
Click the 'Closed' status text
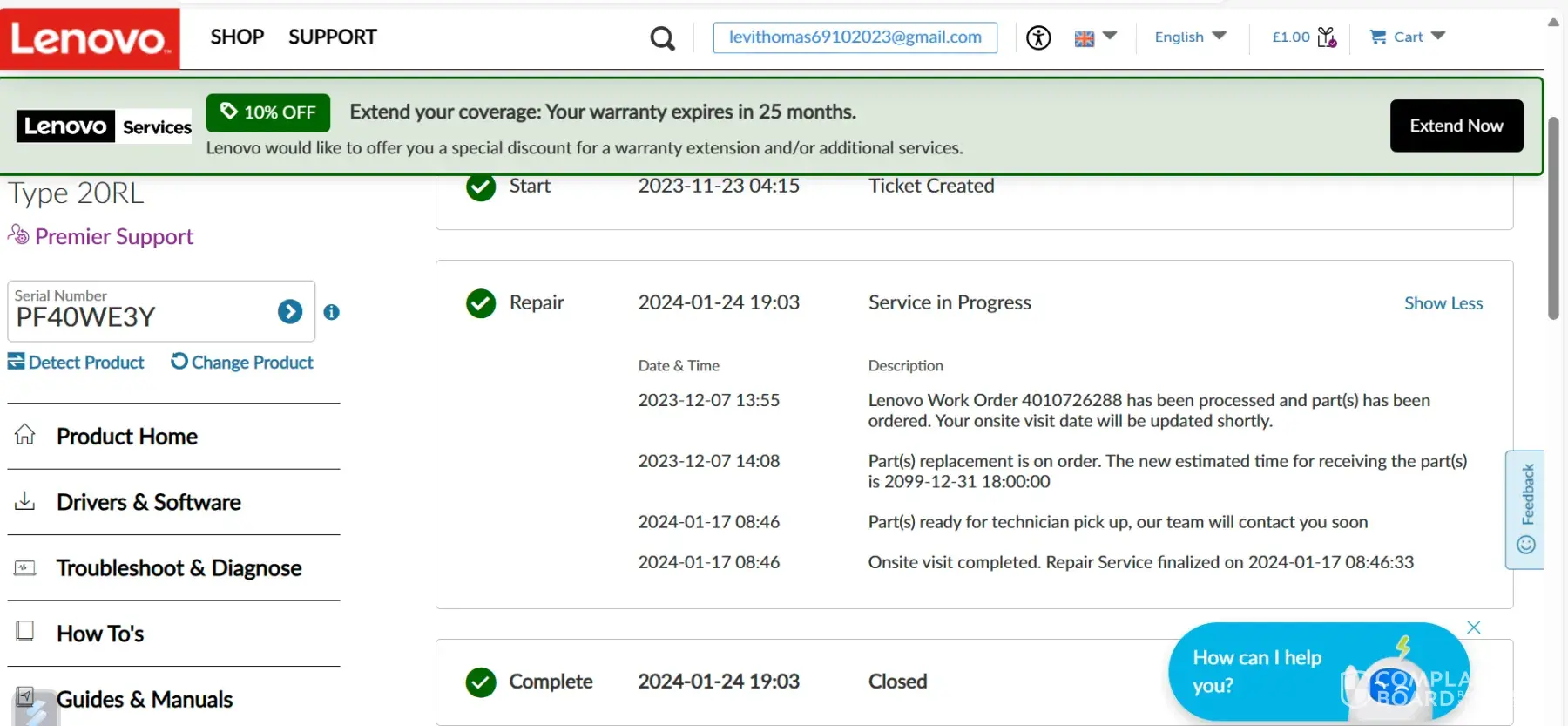(897, 682)
